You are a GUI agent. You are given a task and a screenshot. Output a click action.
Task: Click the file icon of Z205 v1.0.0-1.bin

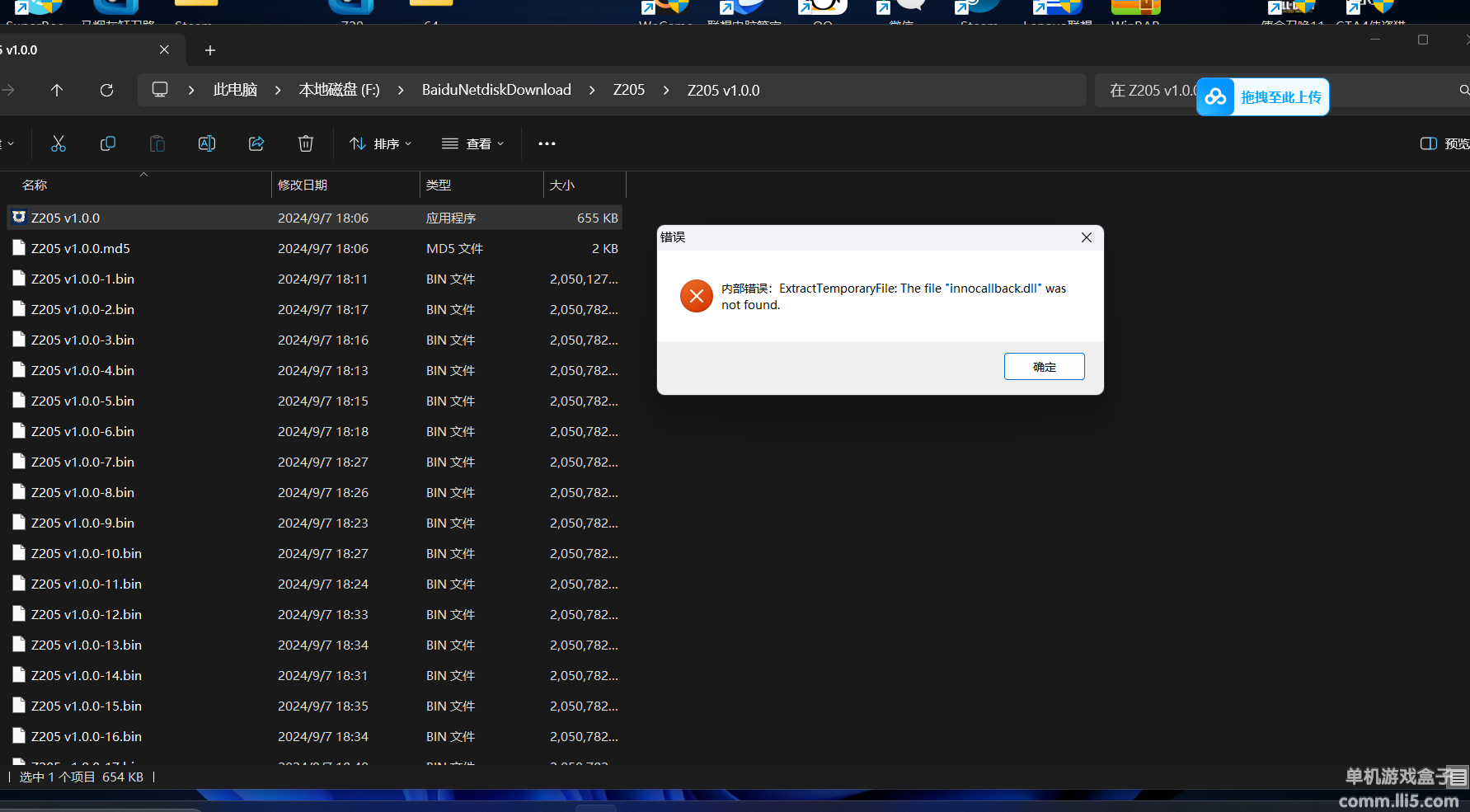pyautogui.click(x=19, y=278)
